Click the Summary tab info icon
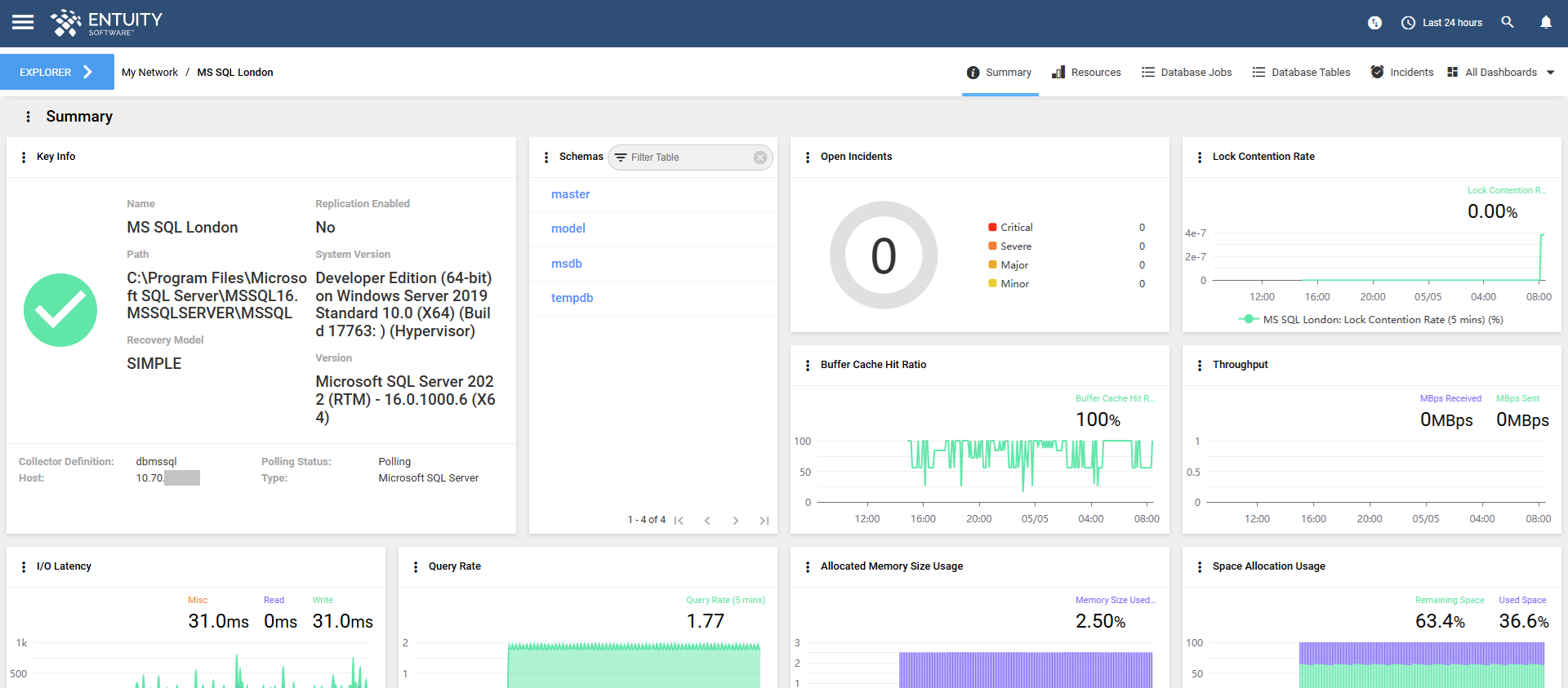This screenshot has height=688, width=1568. [x=973, y=73]
